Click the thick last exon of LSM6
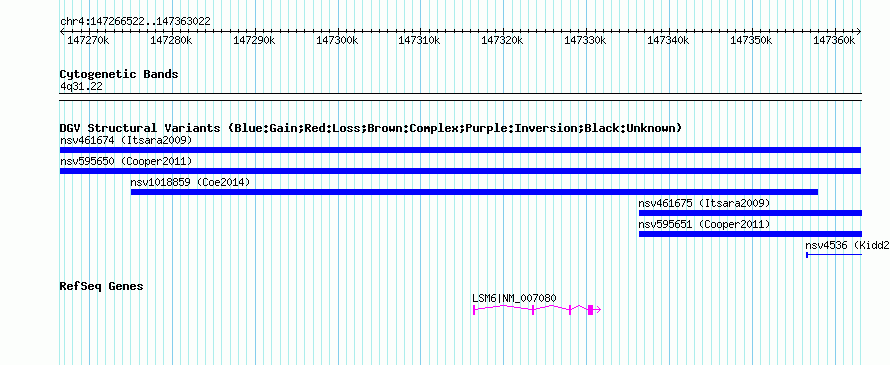The width and height of the screenshot is (890, 365). pos(590,309)
